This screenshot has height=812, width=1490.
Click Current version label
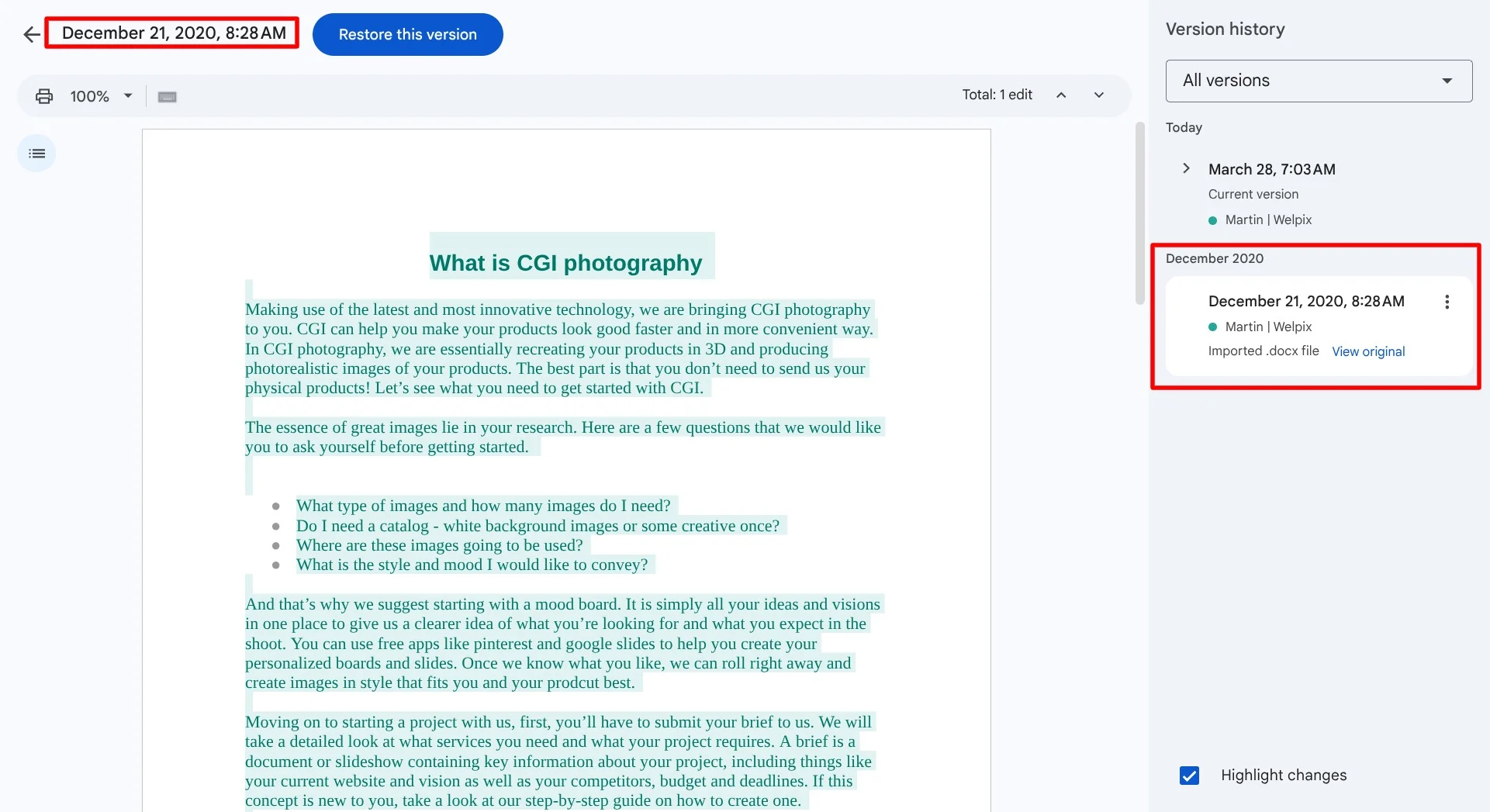(1253, 194)
